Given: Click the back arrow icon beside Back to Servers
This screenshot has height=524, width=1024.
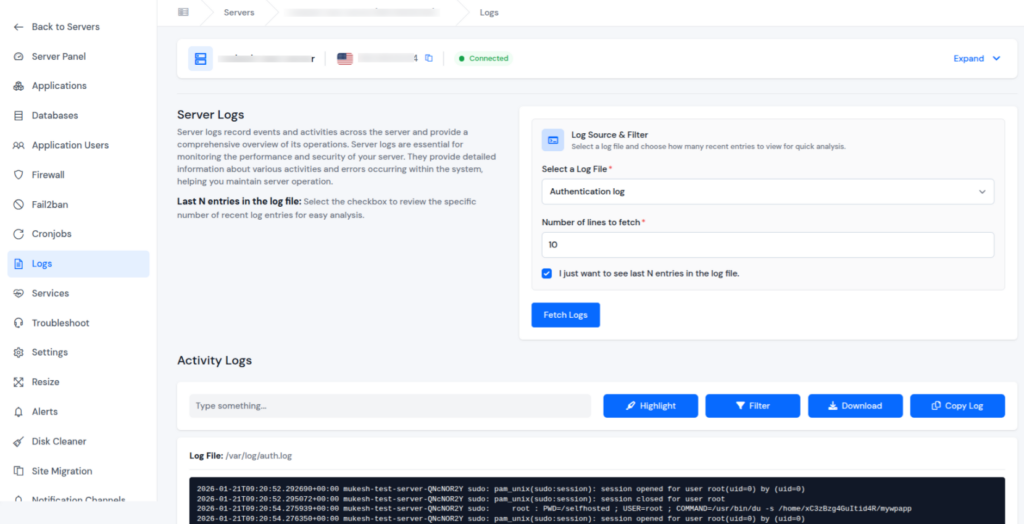Looking at the screenshot, I should click(x=18, y=27).
